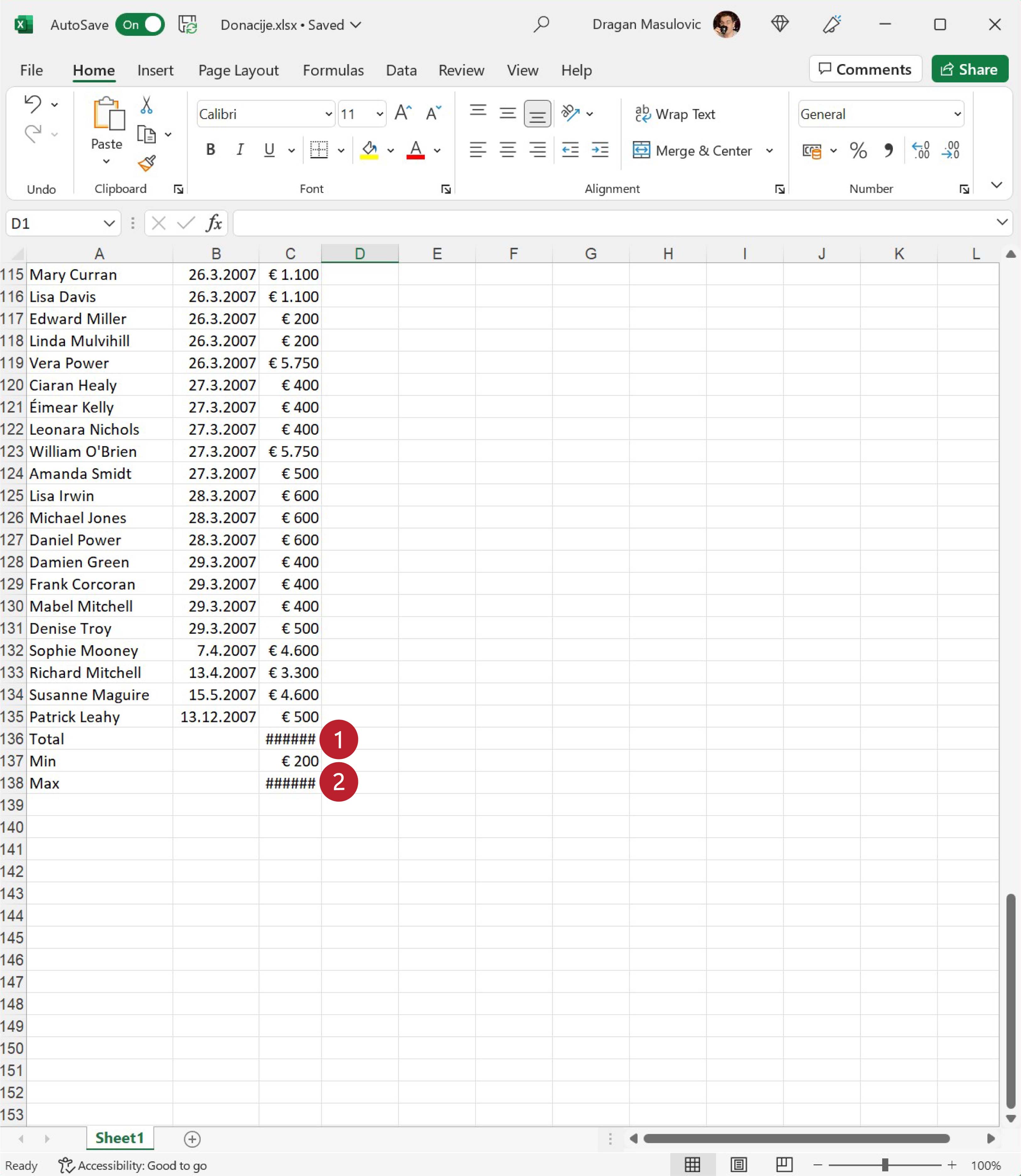Switch to Page Layout view in status bar

[x=738, y=1165]
